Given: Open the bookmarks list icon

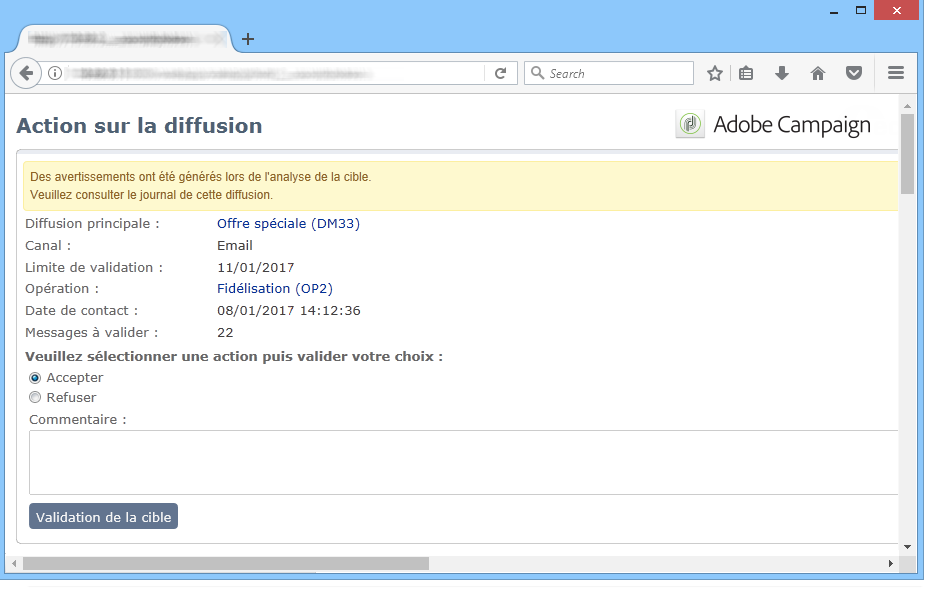Looking at the screenshot, I should click(746, 73).
